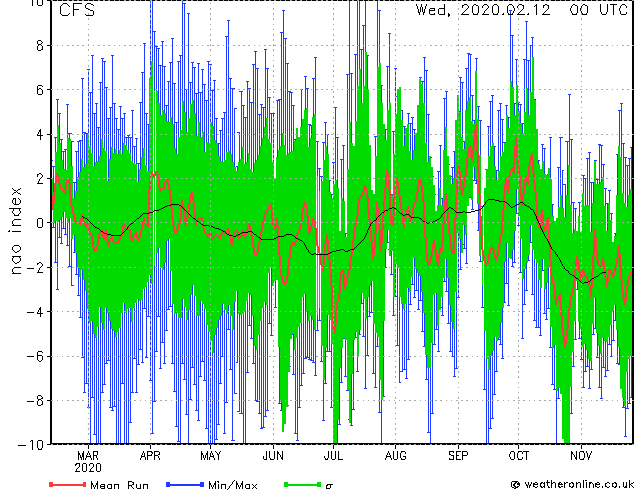Click the y-axis value '4'
The image size is (634, 490).
(x=40, y=134)
